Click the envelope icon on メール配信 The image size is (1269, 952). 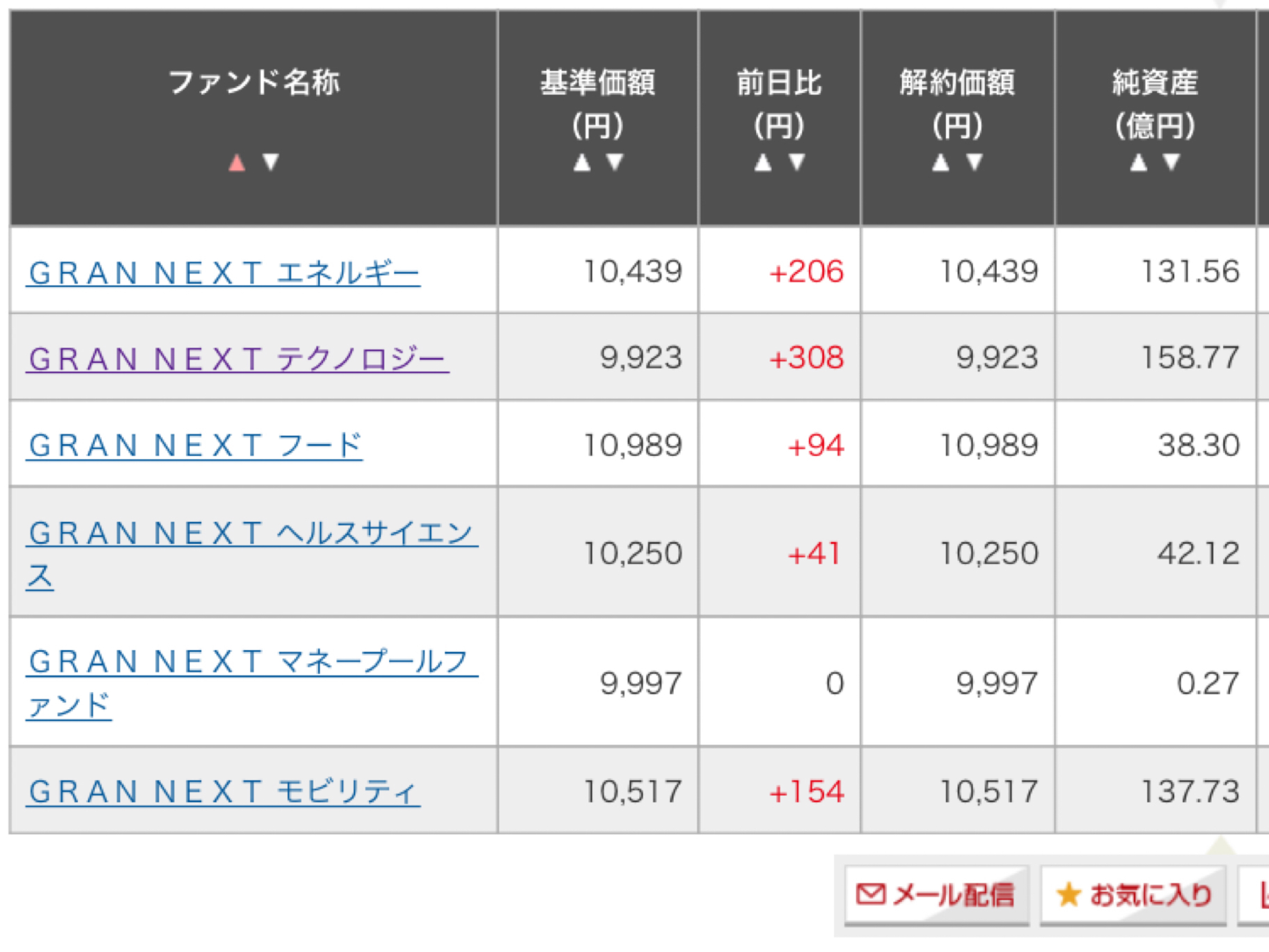coord(871,894)
